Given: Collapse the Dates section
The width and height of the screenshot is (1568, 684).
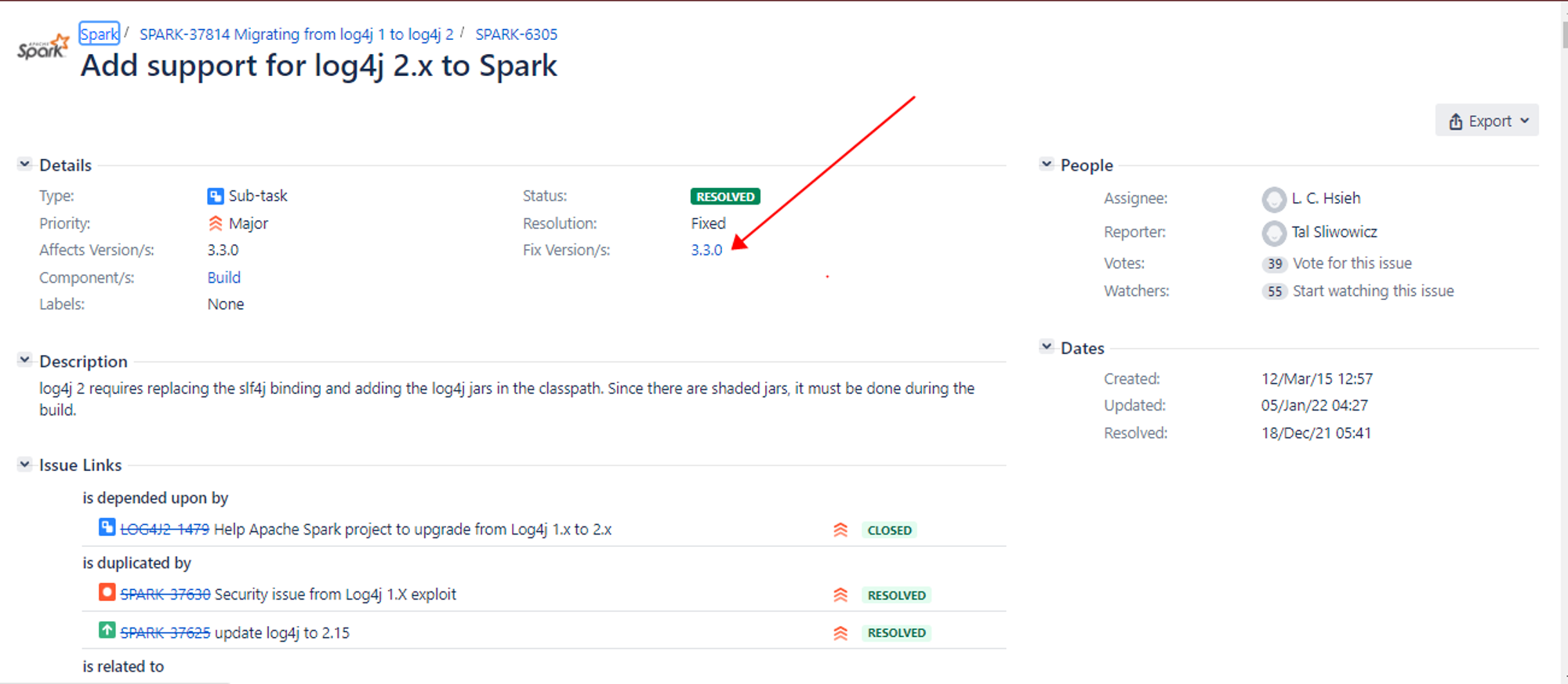Looking at the screenshot, I should click(x=1046, y=346).
